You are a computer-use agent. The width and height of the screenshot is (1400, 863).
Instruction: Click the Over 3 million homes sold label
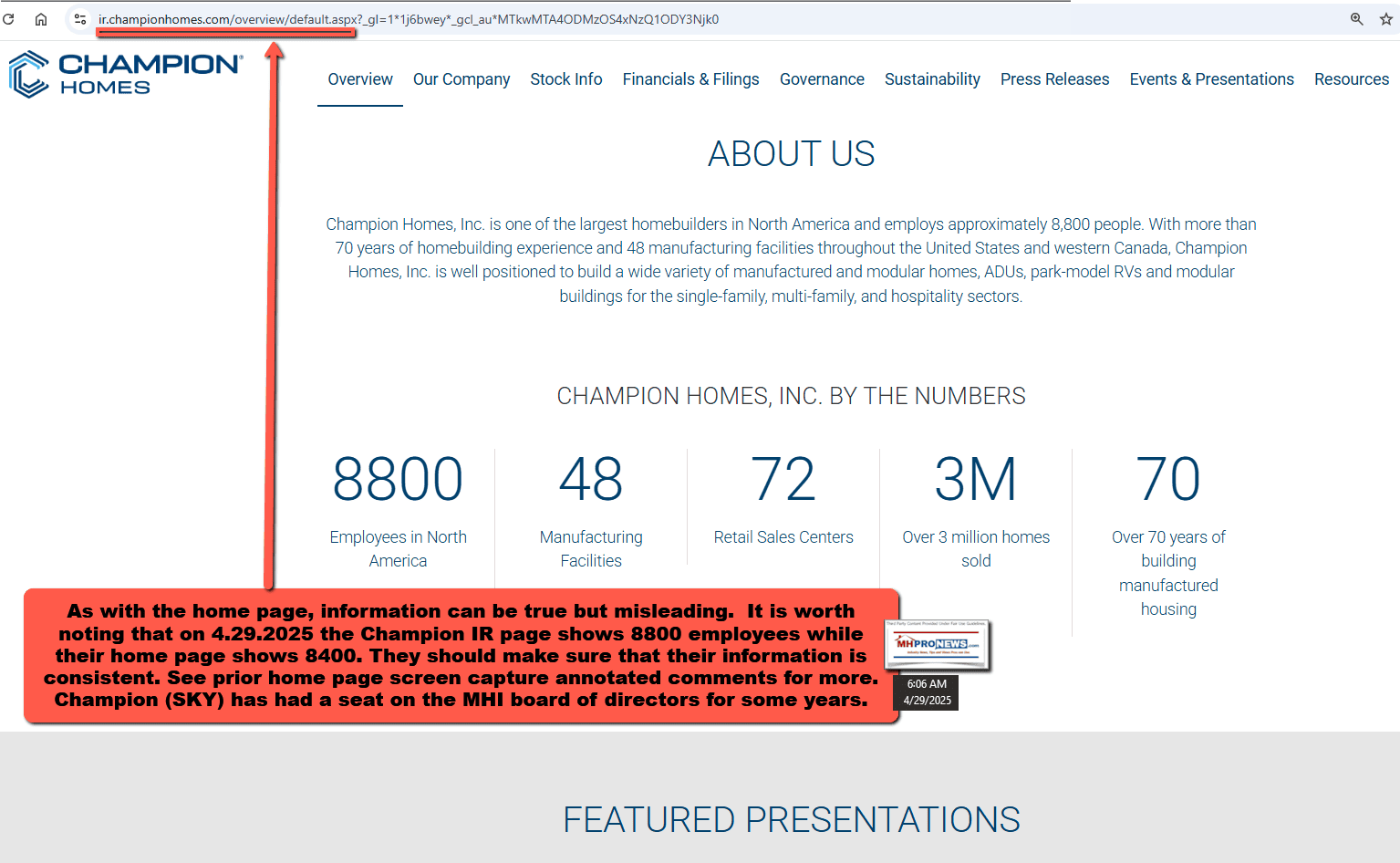[x=976, y=549]
